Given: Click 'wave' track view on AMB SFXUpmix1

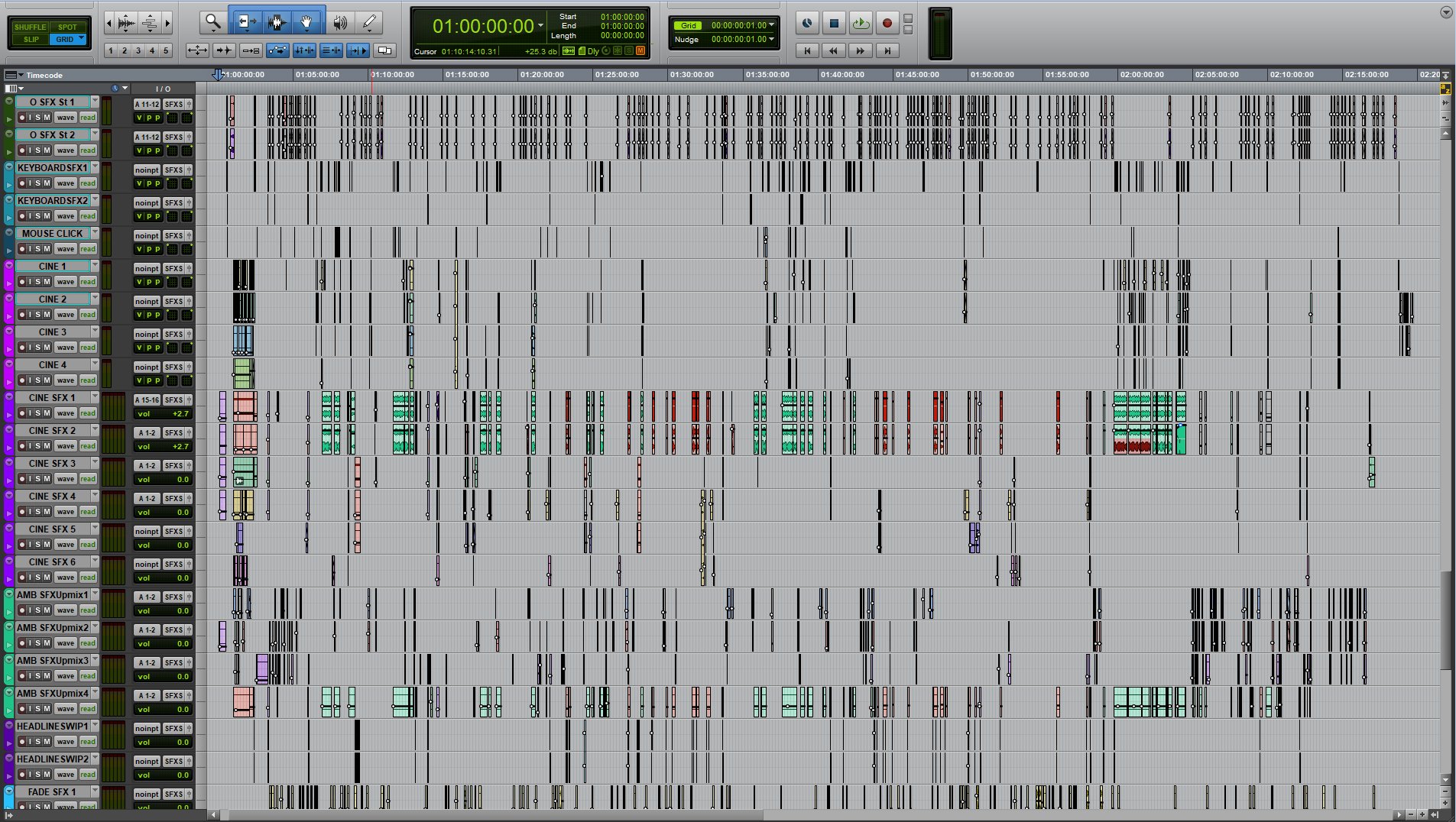Looking at the screenshot, I should point(66,610).
